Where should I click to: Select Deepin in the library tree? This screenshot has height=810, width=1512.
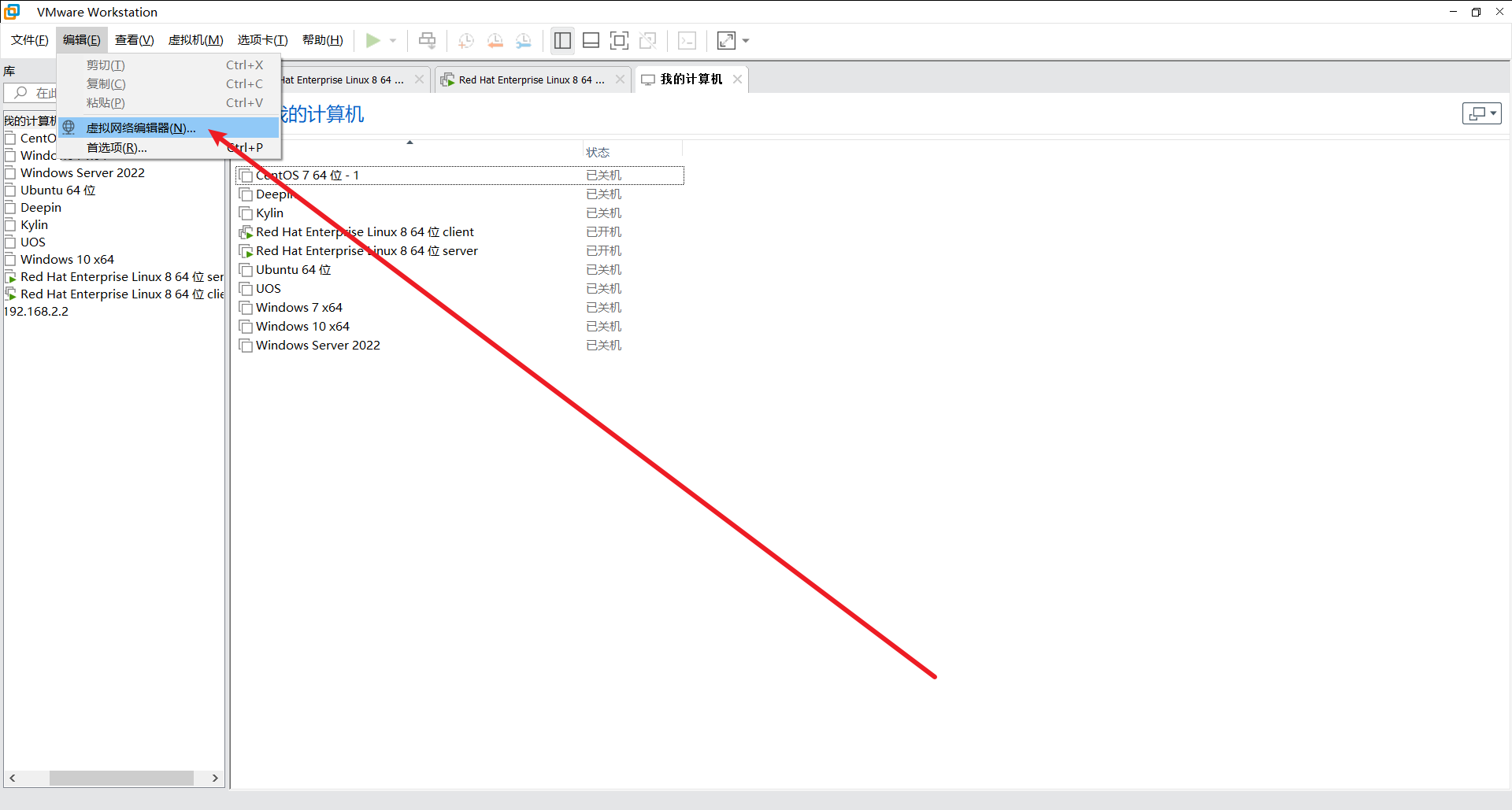click(41, 208)
